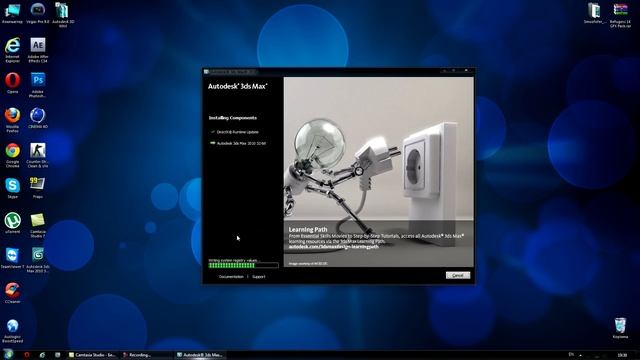
Task: Switch to Camtasia Studio taskbar button
Action: tap(93, 355)
